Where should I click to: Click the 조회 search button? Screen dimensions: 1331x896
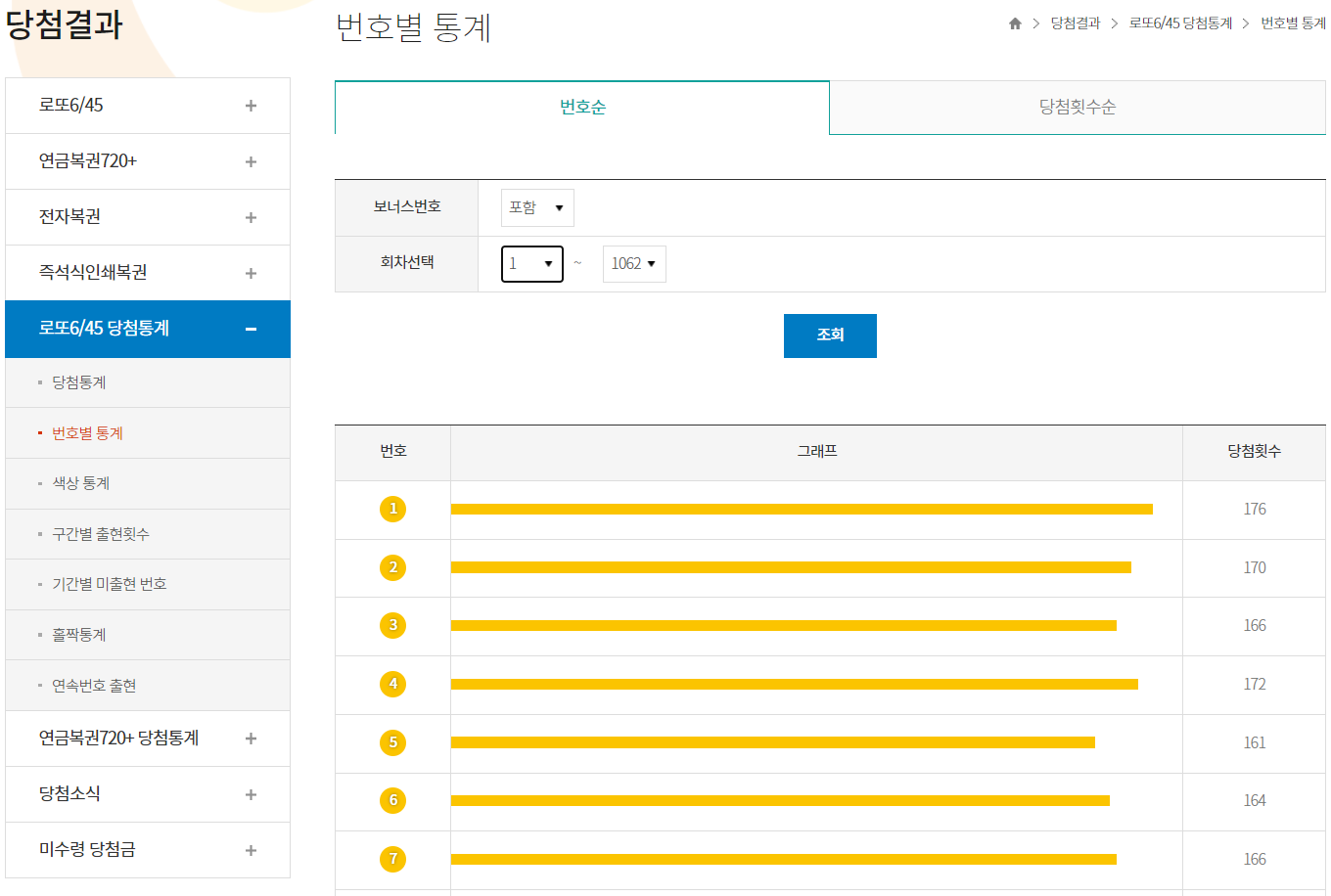830,336
